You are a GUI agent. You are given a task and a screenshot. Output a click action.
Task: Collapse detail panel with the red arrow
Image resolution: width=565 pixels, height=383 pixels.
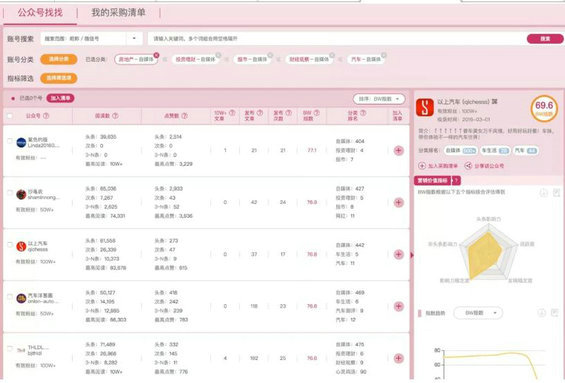coord(412,255)
